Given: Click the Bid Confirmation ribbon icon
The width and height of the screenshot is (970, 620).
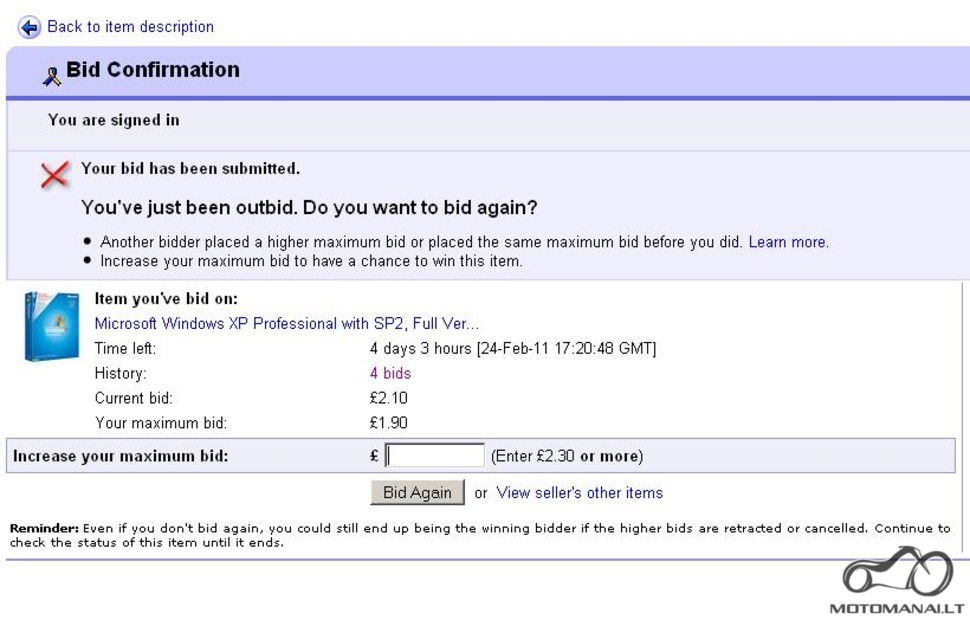Looking at the screenshot, I should pyautogui.click(x=52, y=76).
